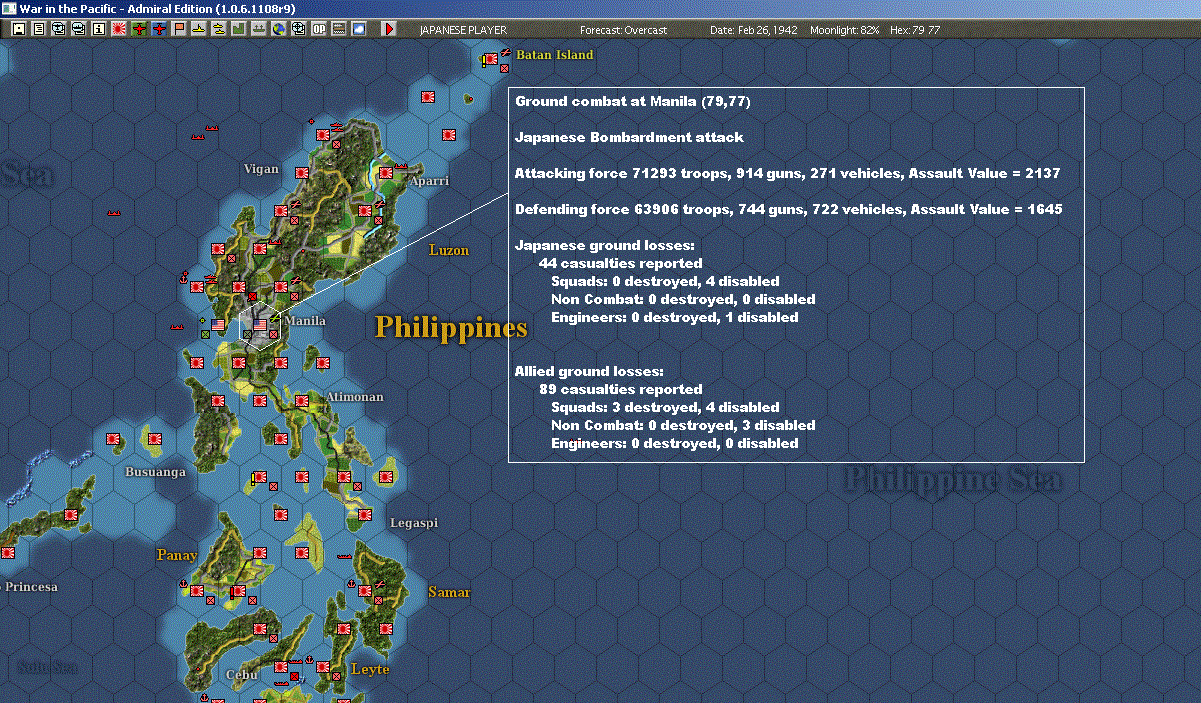The width and height of the screenshot is (1201, 703).
Task: Select the red plane on green icon
Action: [139, 29]
